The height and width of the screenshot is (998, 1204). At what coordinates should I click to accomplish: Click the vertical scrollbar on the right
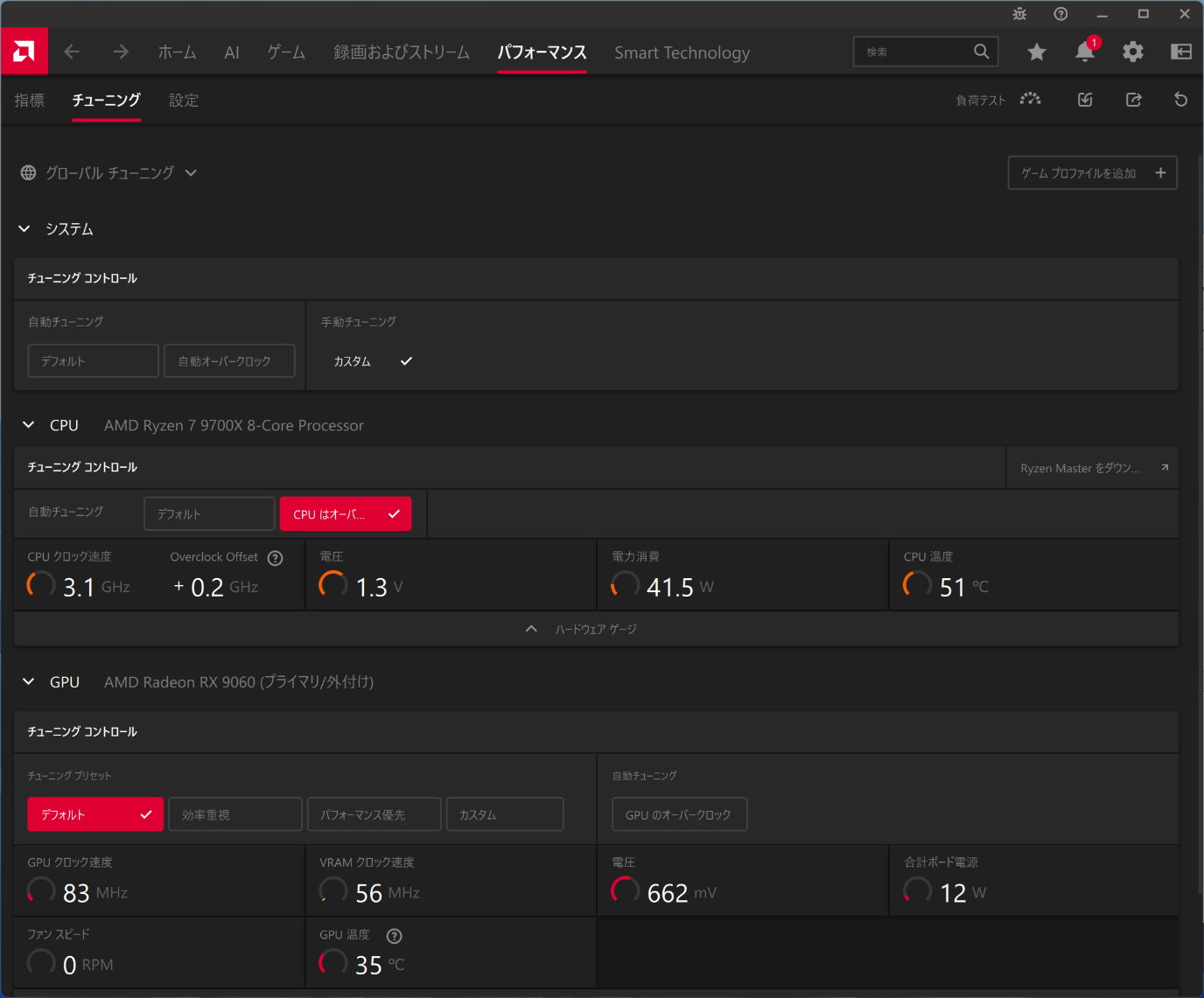click(1200, 525)
